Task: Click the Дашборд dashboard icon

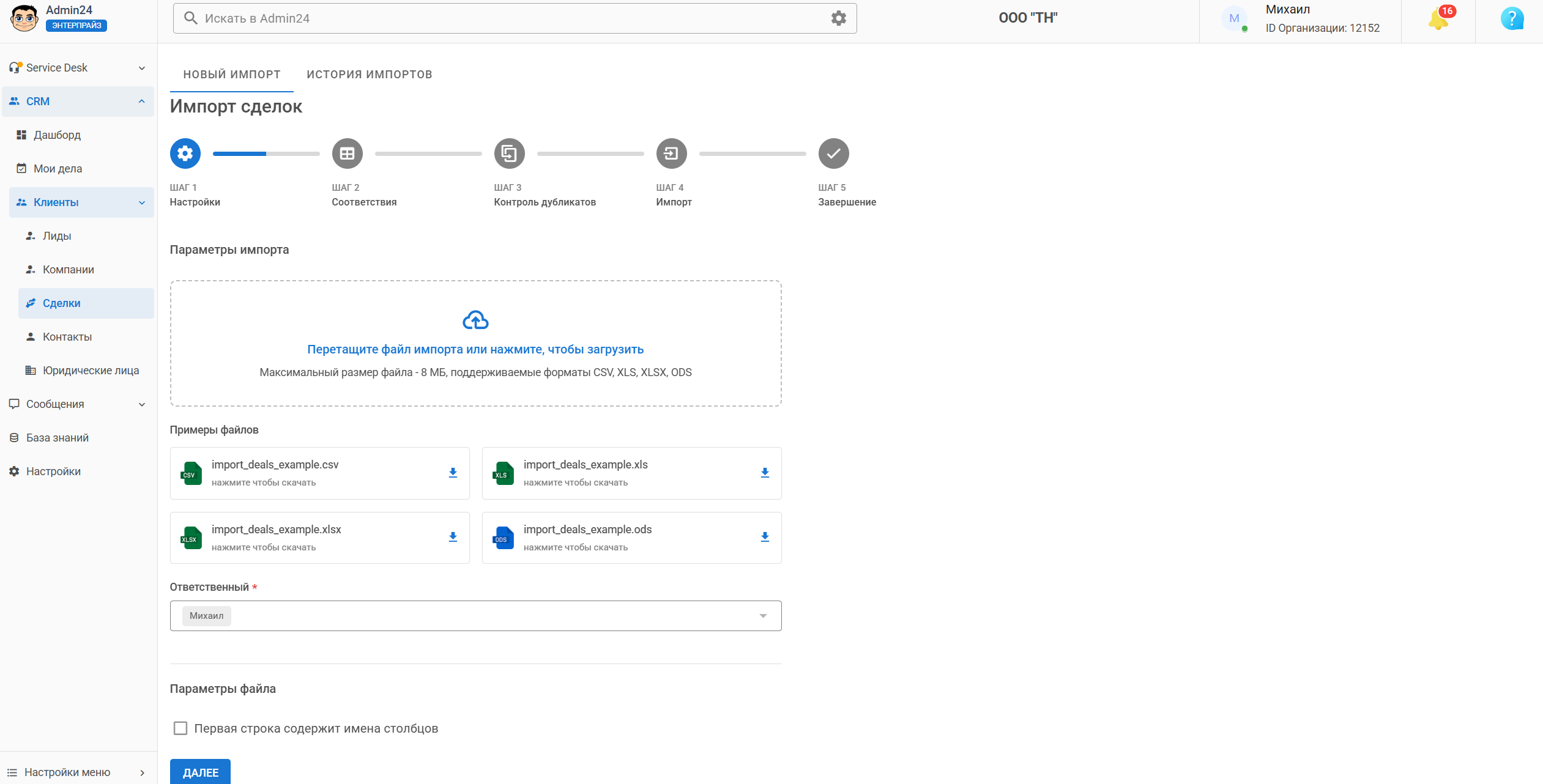Action: (21, 135)
